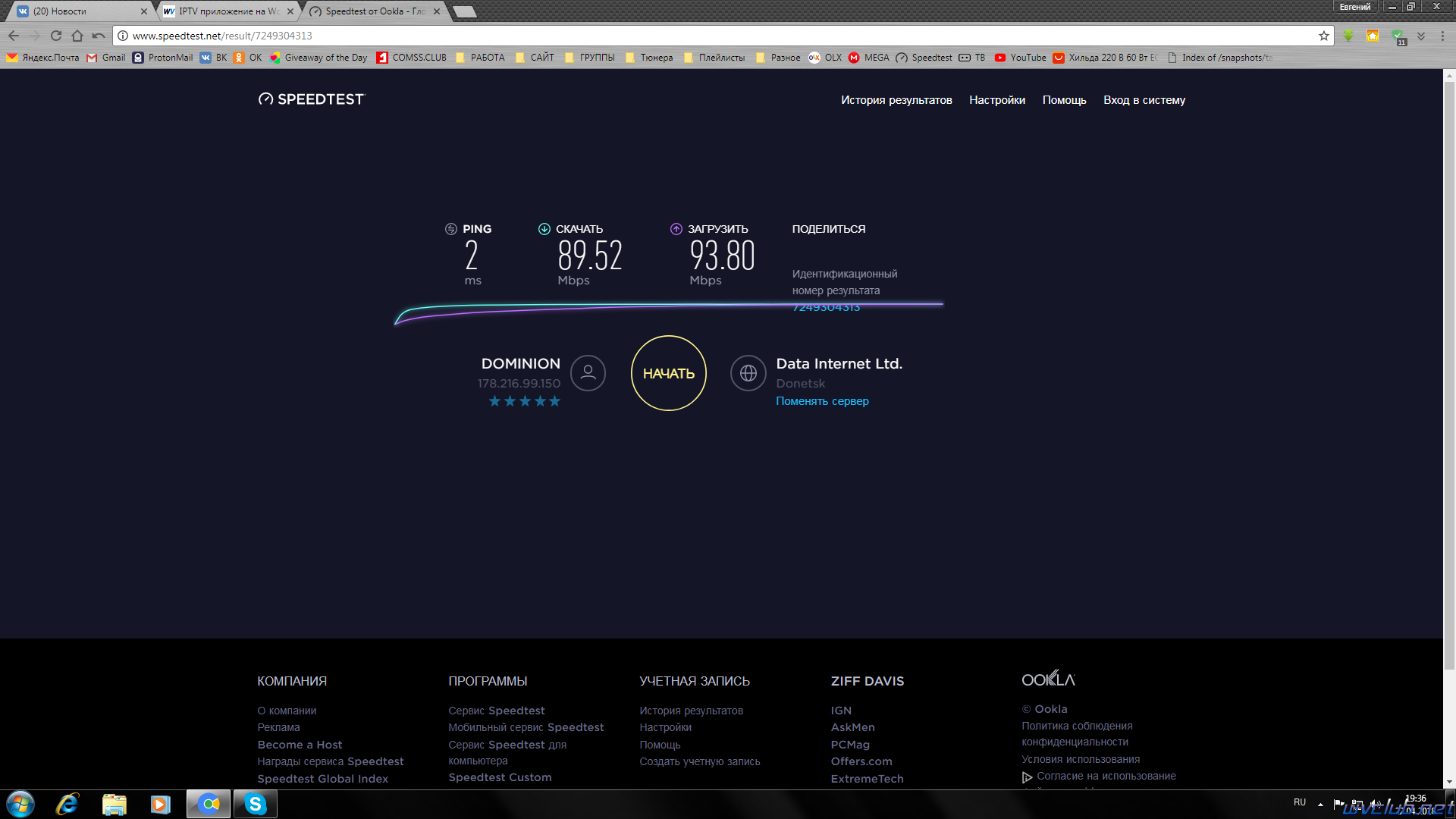The height and width of the screenshot is (819, 1456).
Task: Open the Яндекс.Почта bookmark
Action: [x=42, y=58]
